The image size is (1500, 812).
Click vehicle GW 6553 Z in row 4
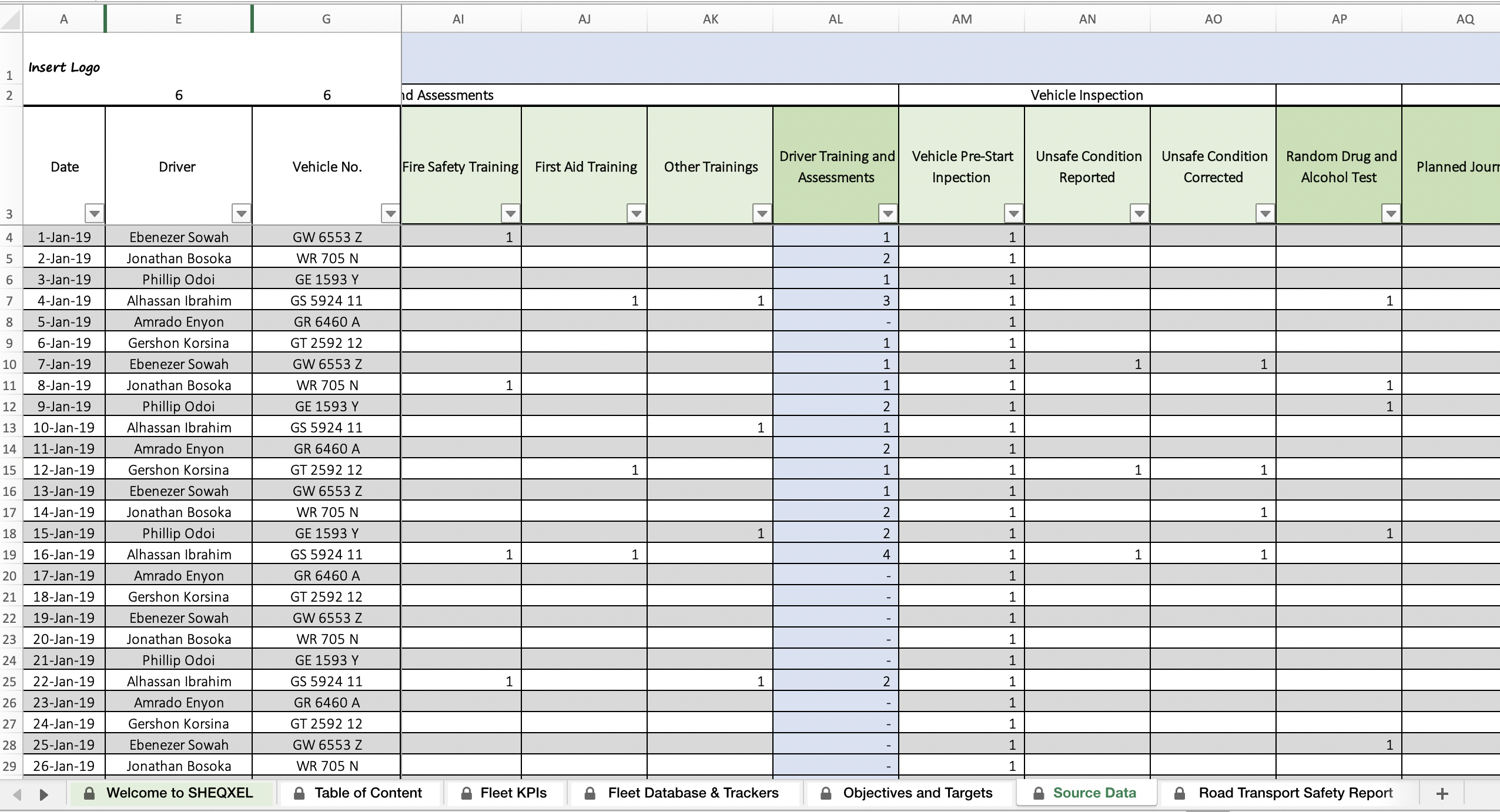pos(327,237)
